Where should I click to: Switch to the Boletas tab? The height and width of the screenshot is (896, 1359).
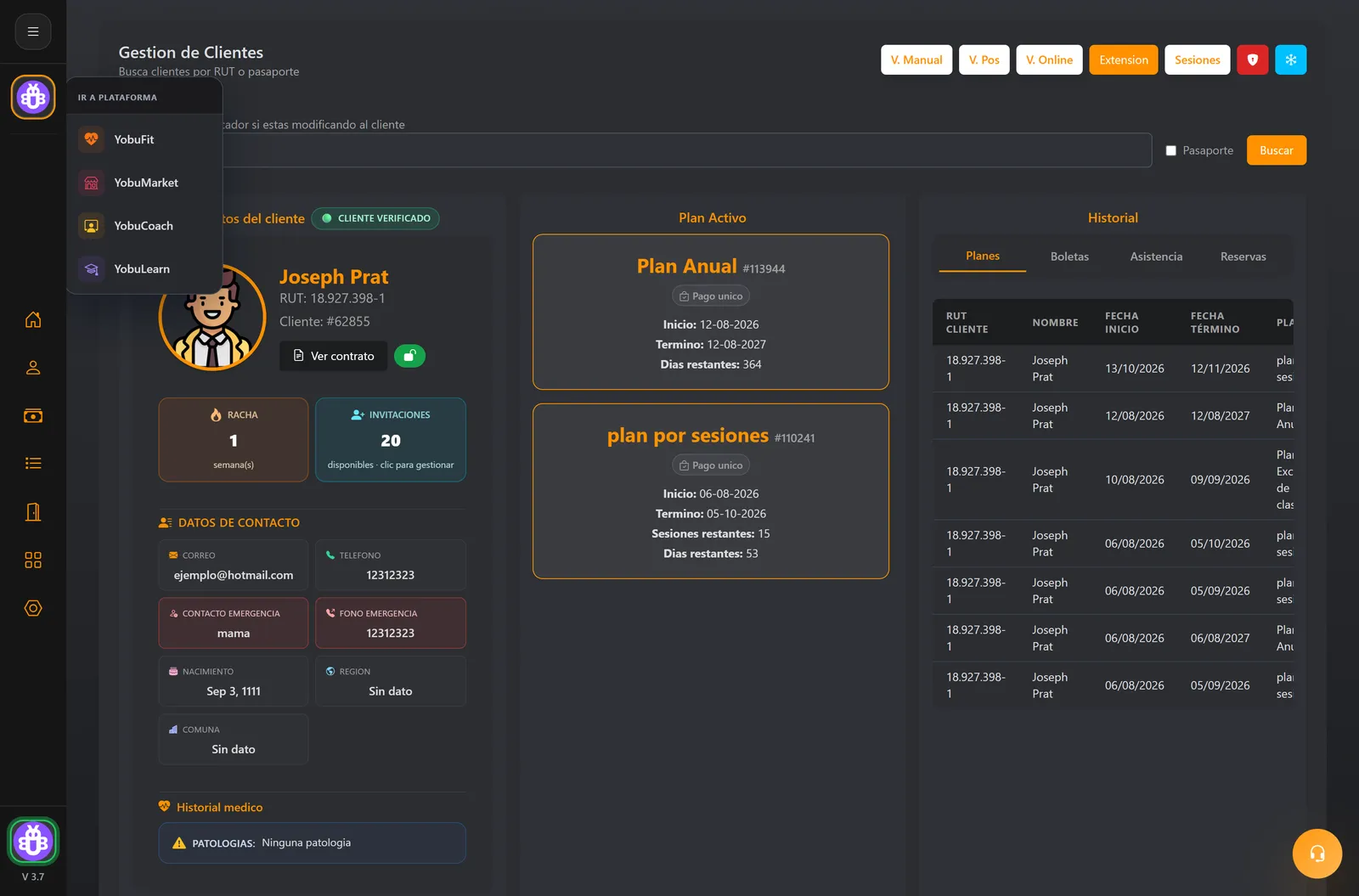[1069, 256]
